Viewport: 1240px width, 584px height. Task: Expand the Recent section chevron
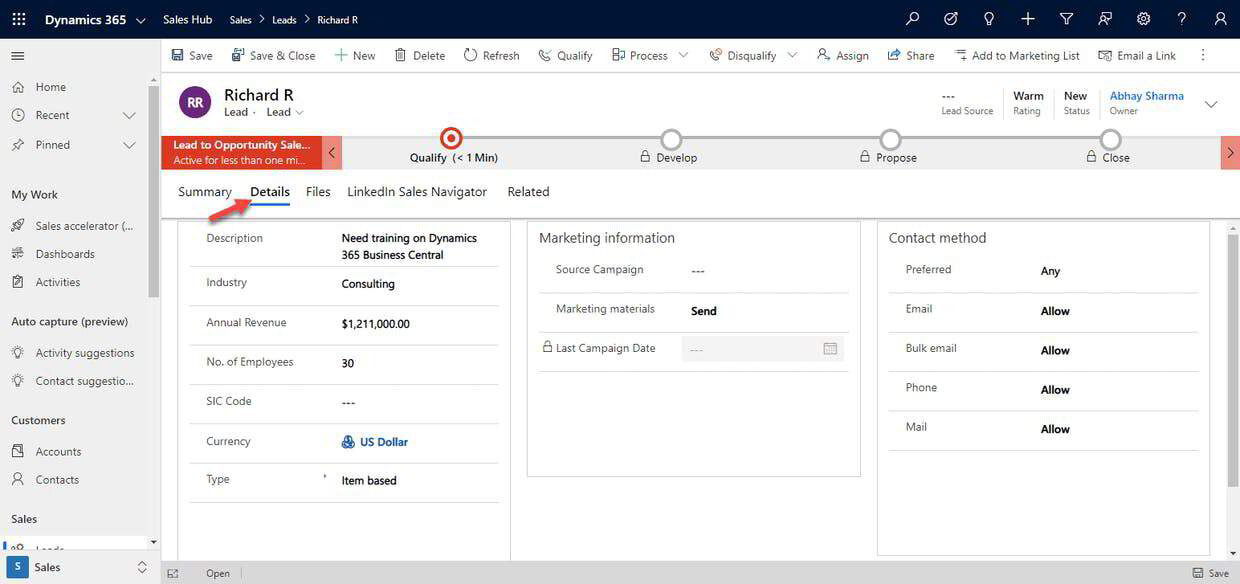point(129,116)
